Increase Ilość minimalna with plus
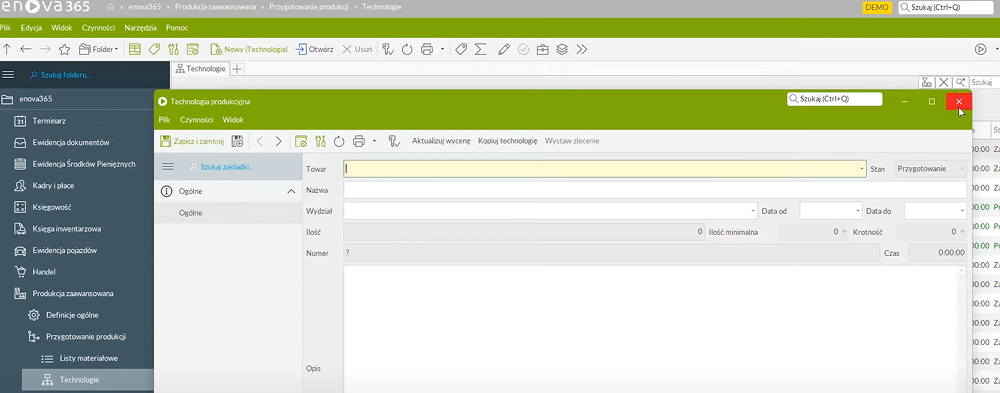The image size is (1000, 393). click(x=845, y=232)
